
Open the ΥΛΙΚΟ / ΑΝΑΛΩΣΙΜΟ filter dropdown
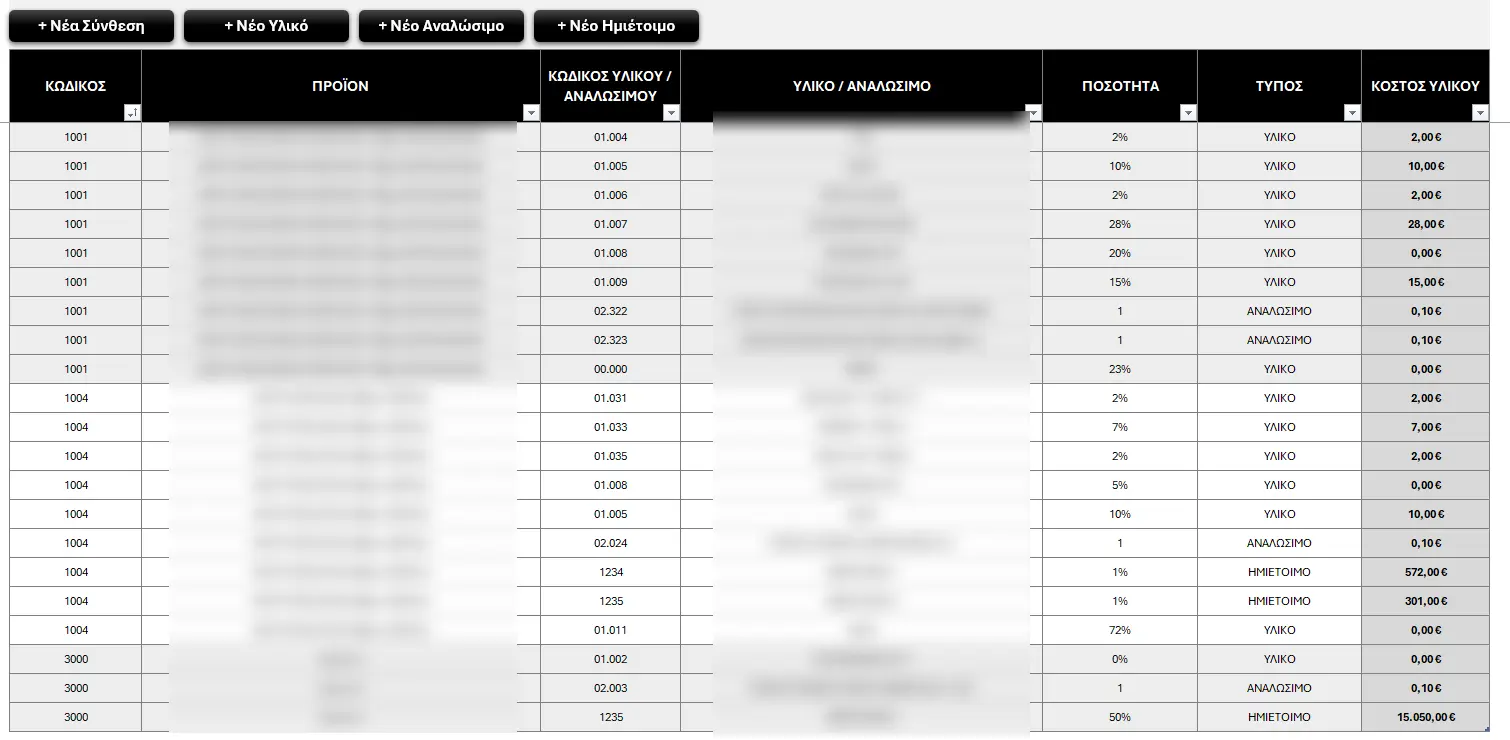(x=1032, y=113)
